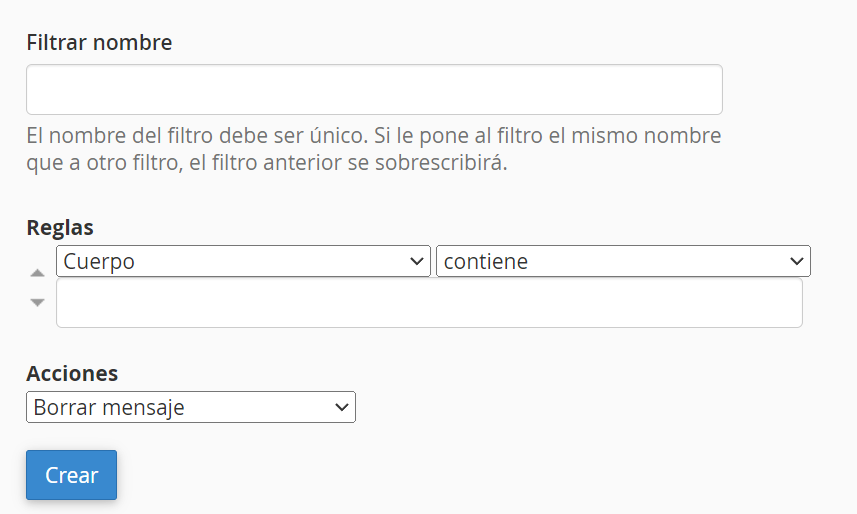Select the word contiene in rules row
This screenshot has height=514, width=857.
point(485,262)
